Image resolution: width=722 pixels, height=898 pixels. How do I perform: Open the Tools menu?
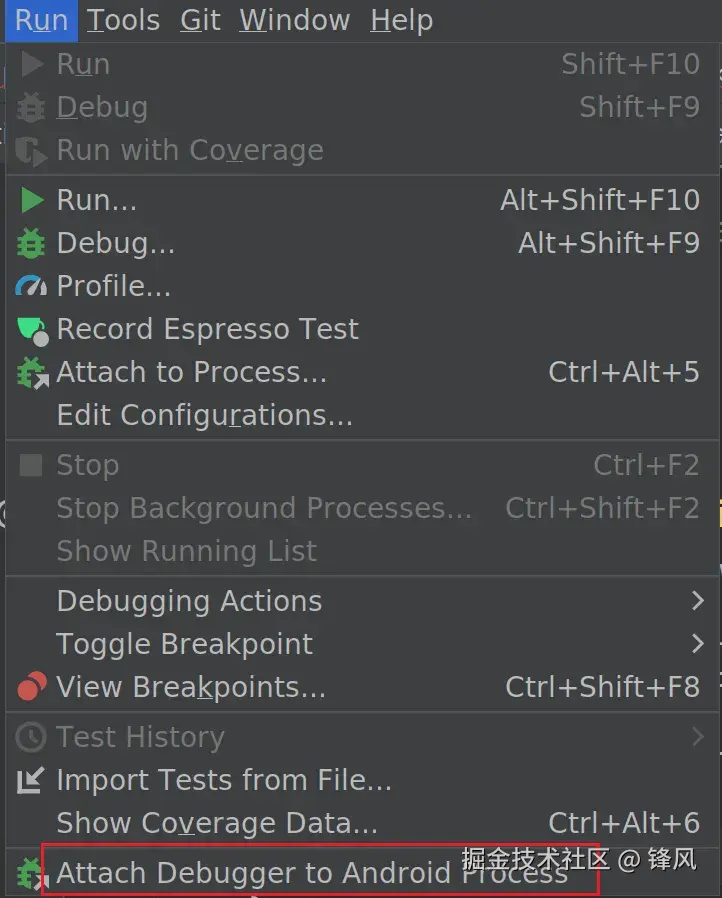click(123, 20)
